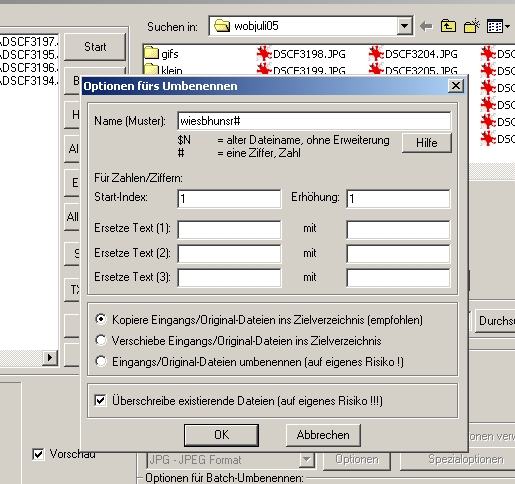This screenshot has width=515, height=484.
Task: Click the Abbrechen button
Action: coord(323,435)
